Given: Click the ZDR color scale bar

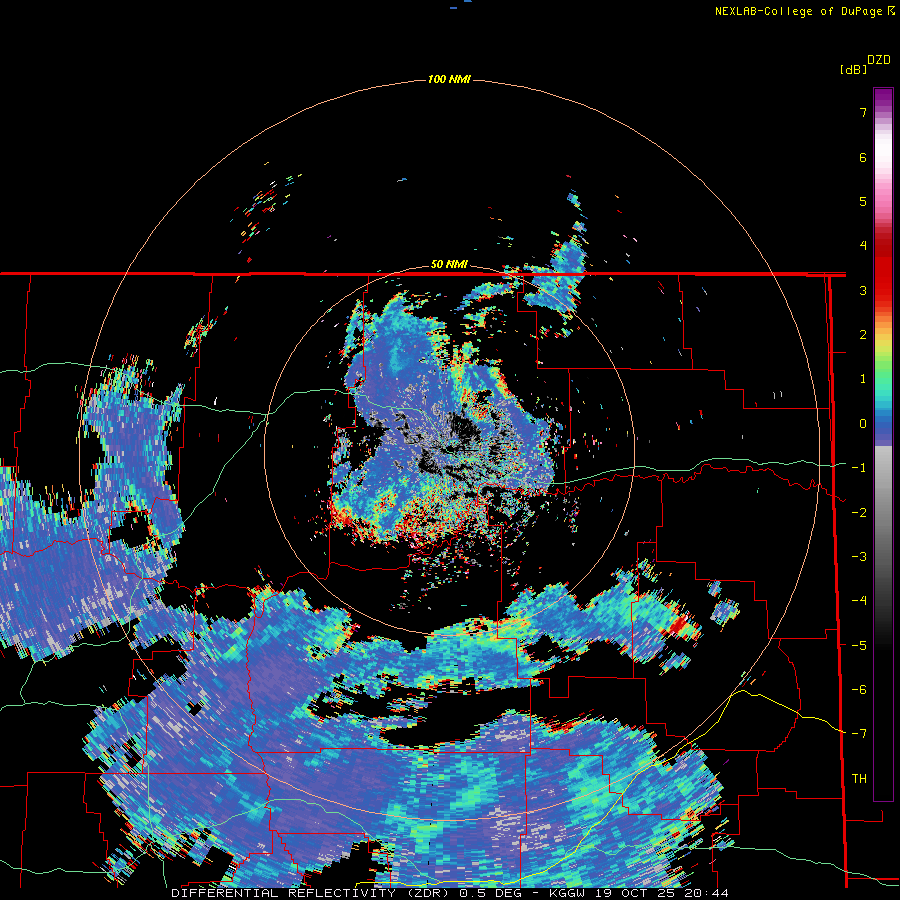Looking at the screenshot, I should tap(883, 444).
